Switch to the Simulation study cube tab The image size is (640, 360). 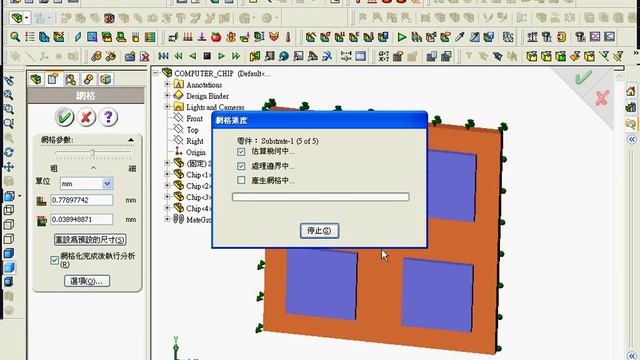tap(106, 79)
